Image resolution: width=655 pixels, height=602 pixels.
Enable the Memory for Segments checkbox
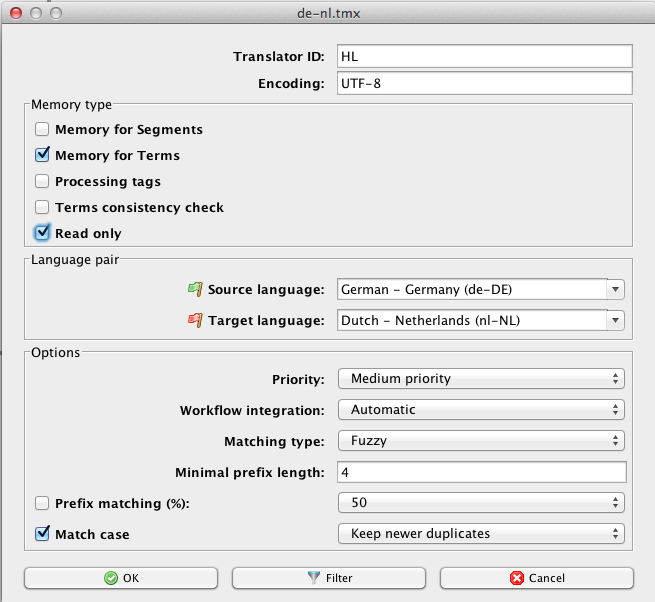click(x=42, y=129)
